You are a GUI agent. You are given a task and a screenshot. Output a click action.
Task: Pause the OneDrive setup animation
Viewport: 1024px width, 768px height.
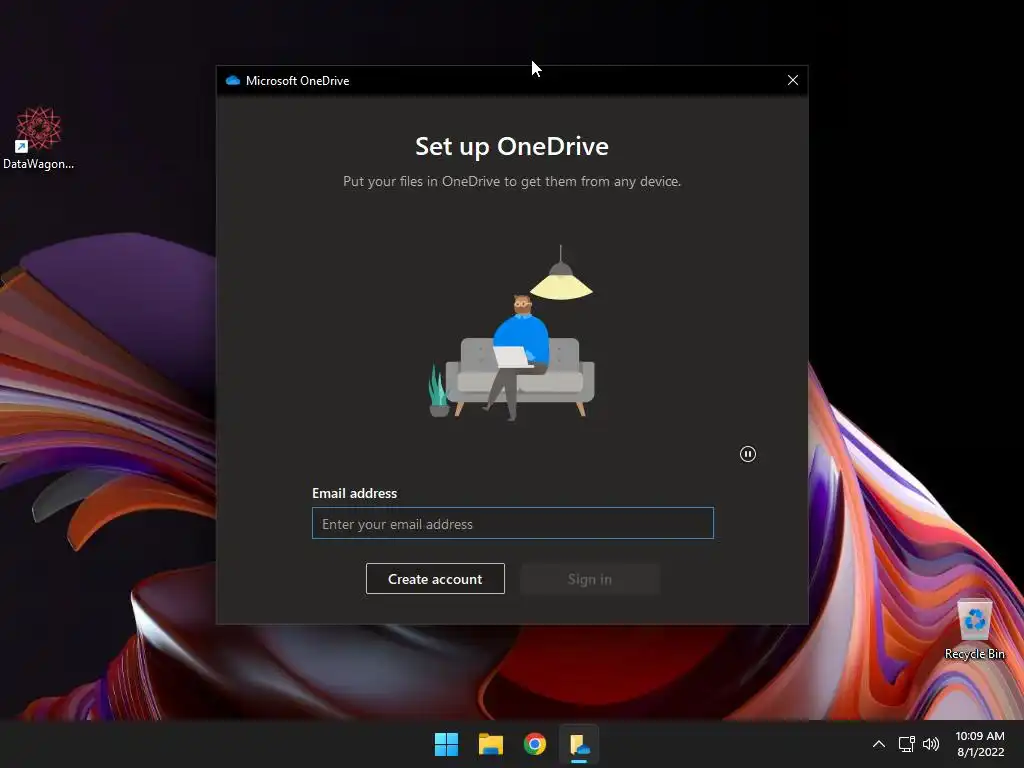pyautogui.click(x=748, y=454)
